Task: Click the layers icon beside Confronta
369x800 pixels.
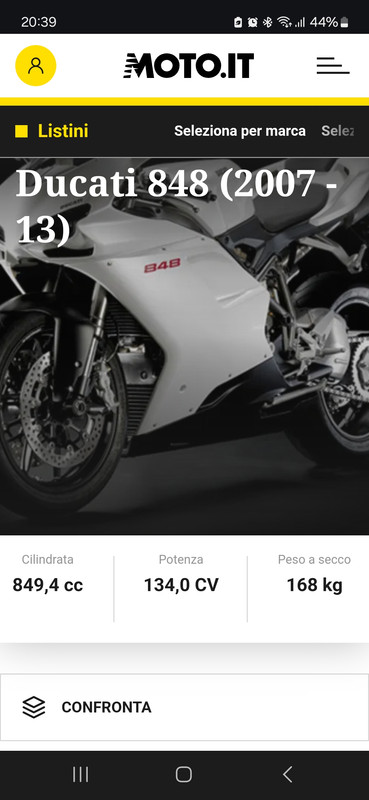Action: 34,707
